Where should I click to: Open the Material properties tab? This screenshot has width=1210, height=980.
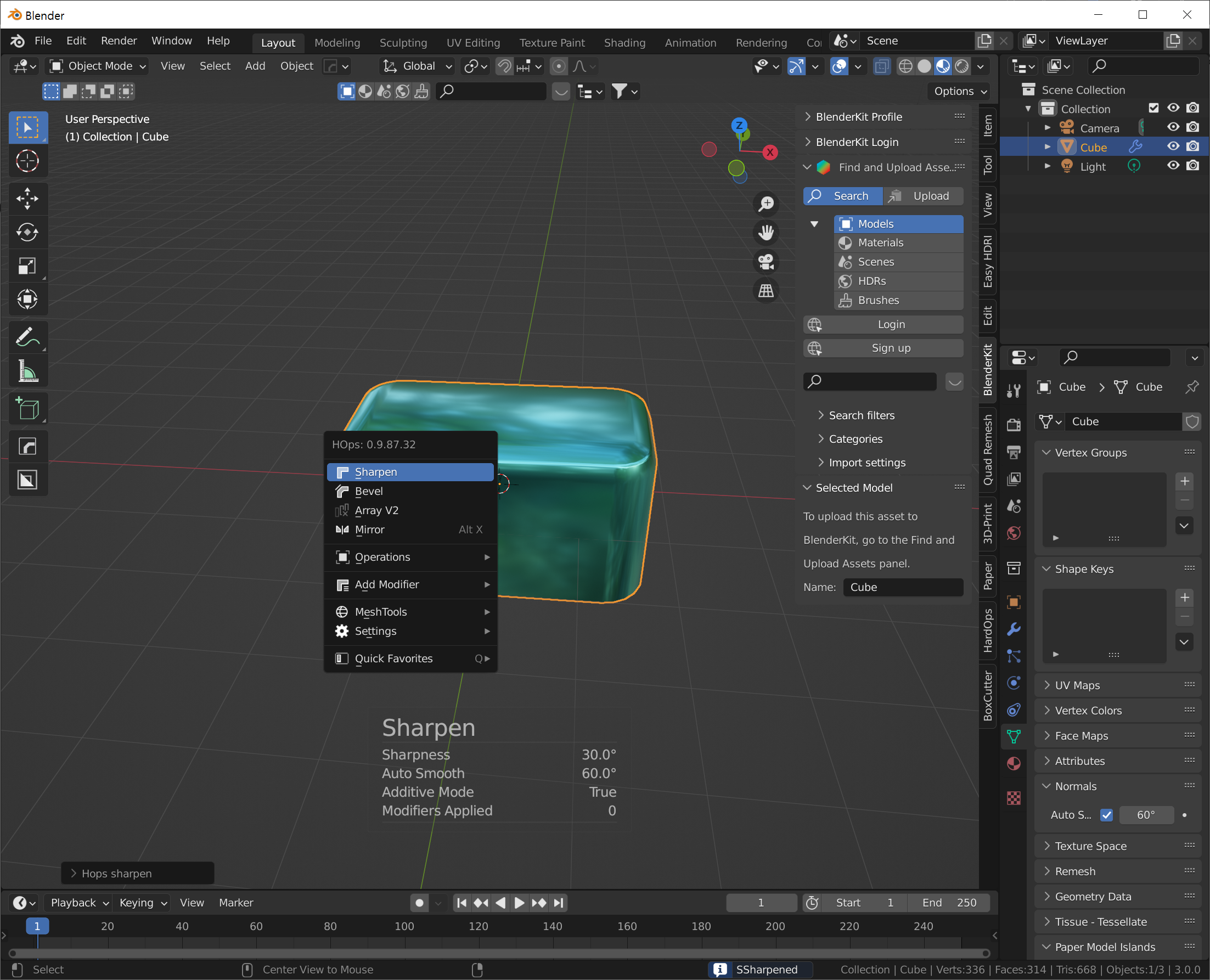(1014, 763)
